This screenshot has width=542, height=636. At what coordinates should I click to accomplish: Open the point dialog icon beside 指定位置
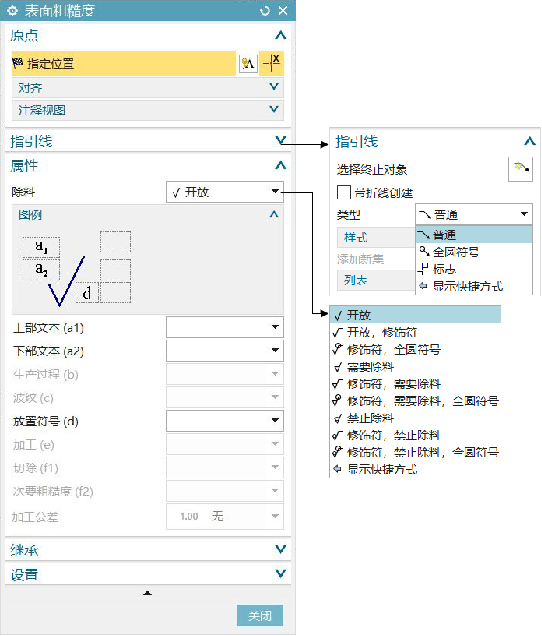248,63
